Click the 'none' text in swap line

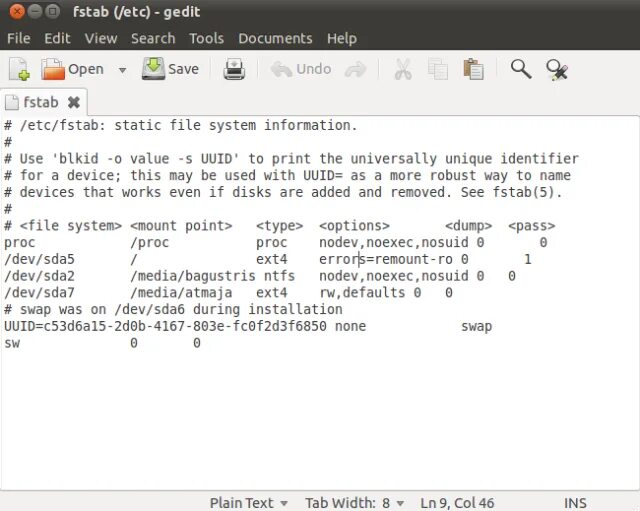[x=351, y=327]
